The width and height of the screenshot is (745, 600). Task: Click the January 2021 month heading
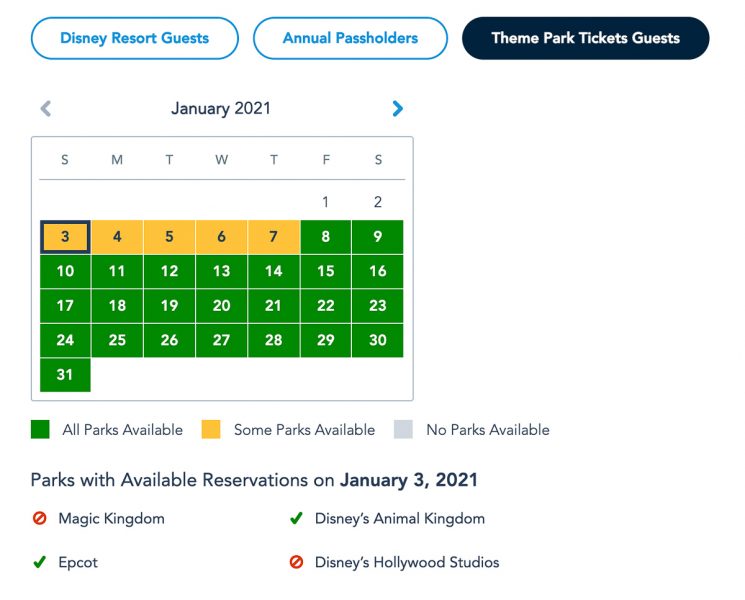click(x=221, y=108)
